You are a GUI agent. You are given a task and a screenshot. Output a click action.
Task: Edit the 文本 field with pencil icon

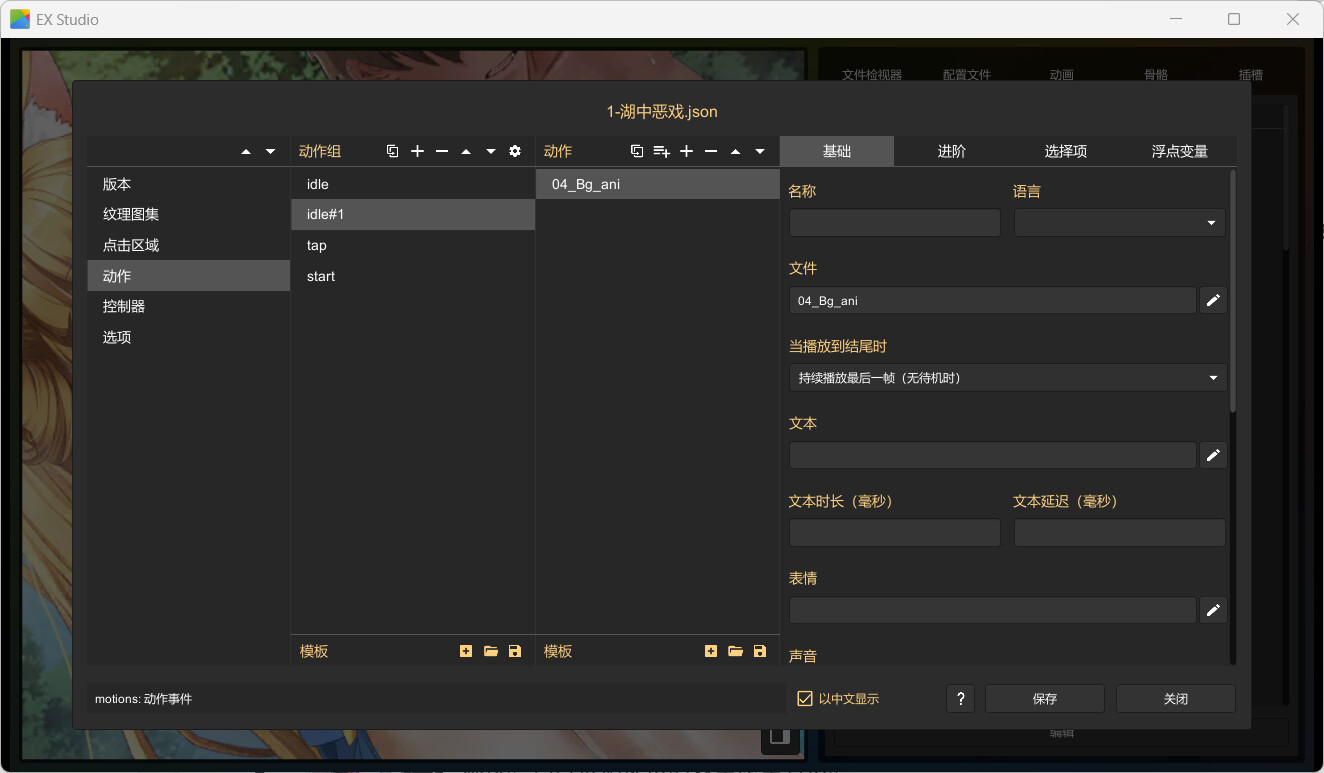(x=1213, y=455)
